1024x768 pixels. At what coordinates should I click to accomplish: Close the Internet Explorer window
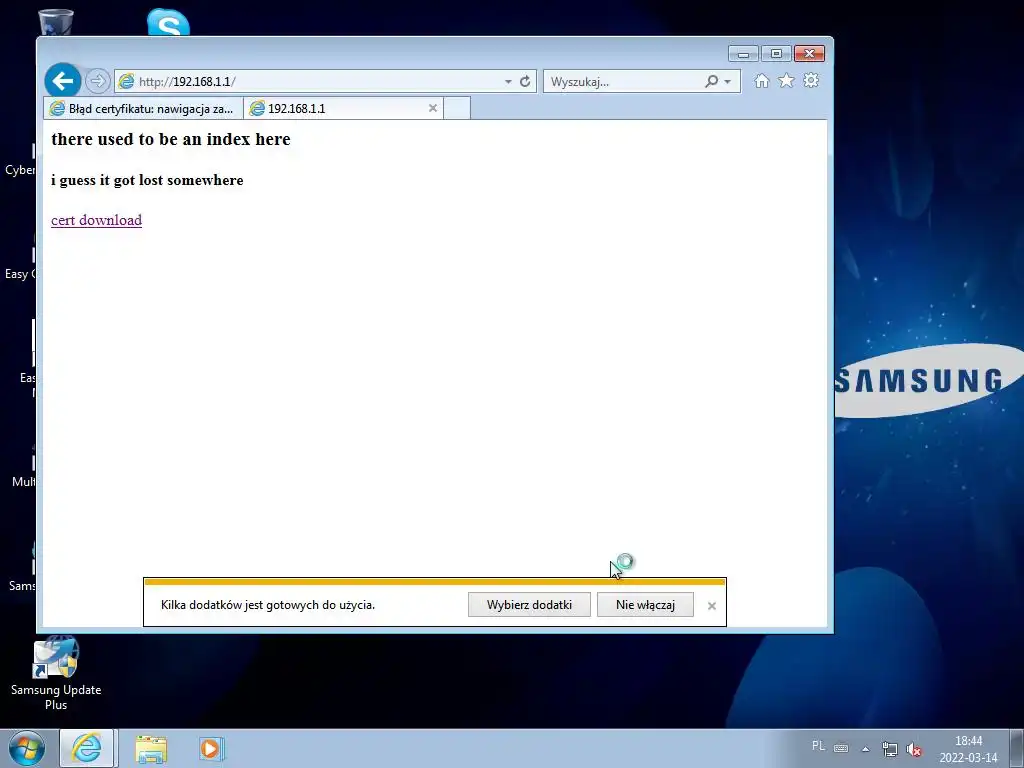click(x=810, y=54)
